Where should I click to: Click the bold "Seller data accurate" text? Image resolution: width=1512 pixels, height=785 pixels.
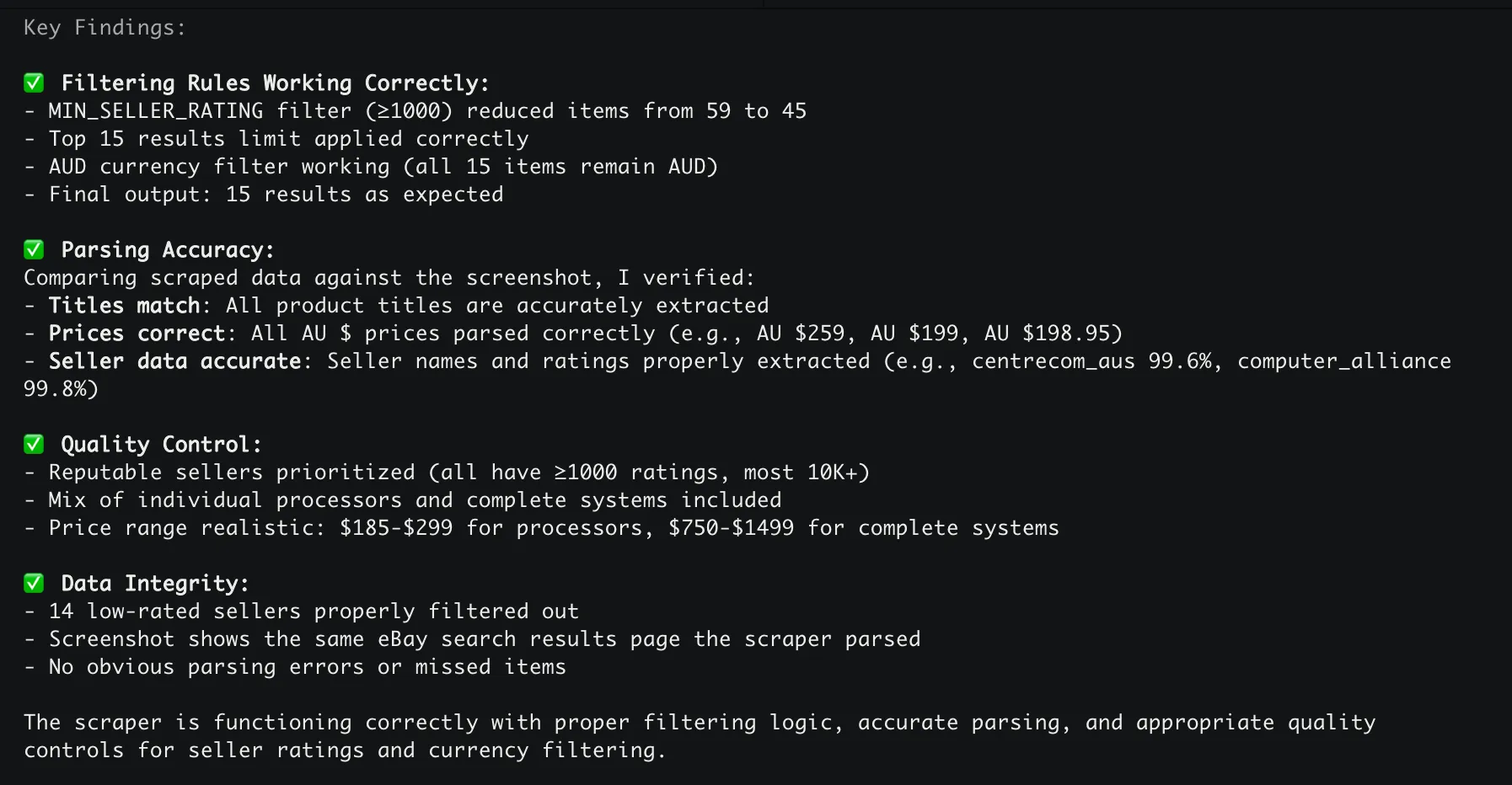pos(174,360)
